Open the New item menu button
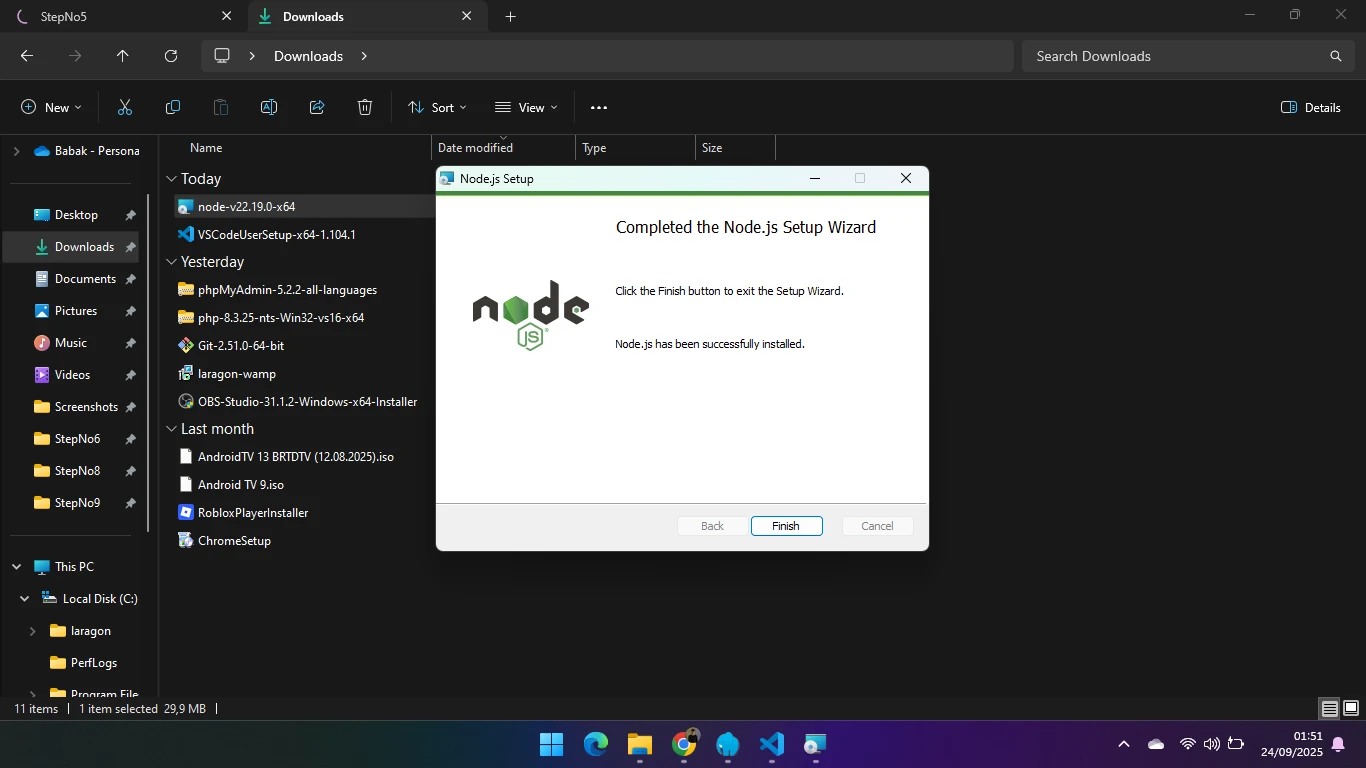 [51, 107]
